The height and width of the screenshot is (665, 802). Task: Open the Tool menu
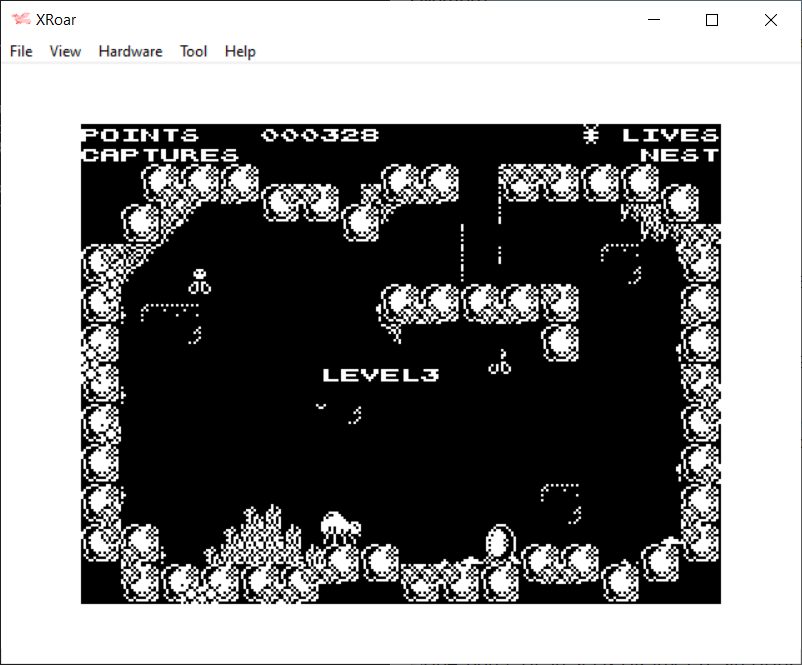[193, 51]
